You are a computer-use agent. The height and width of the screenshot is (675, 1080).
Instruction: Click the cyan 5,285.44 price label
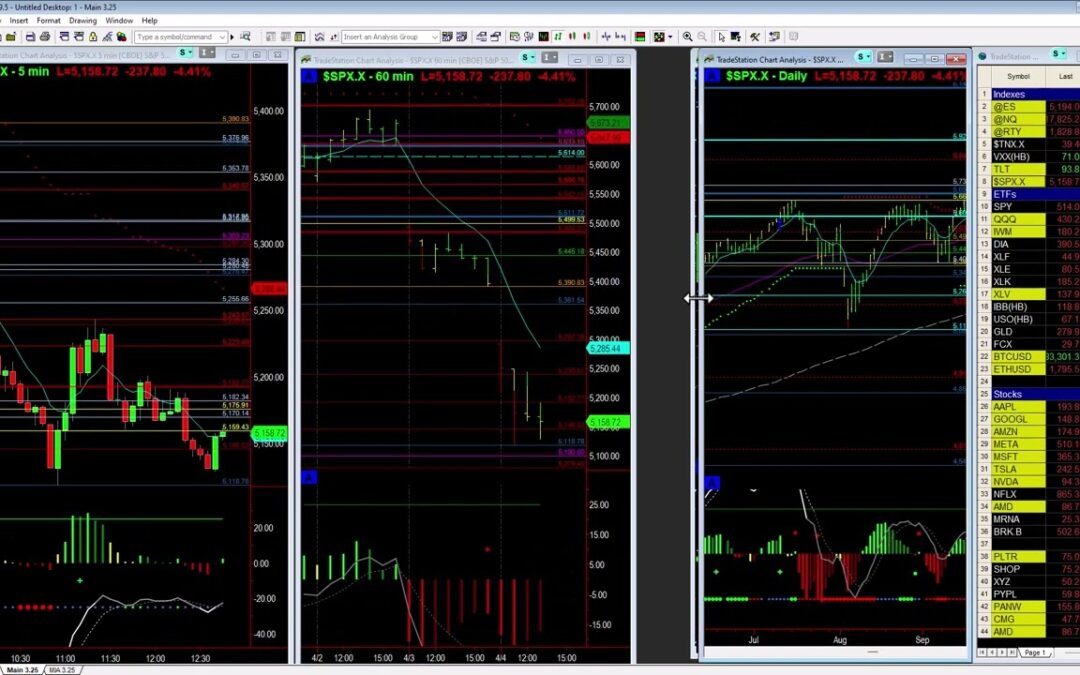(x=606, y=349)
